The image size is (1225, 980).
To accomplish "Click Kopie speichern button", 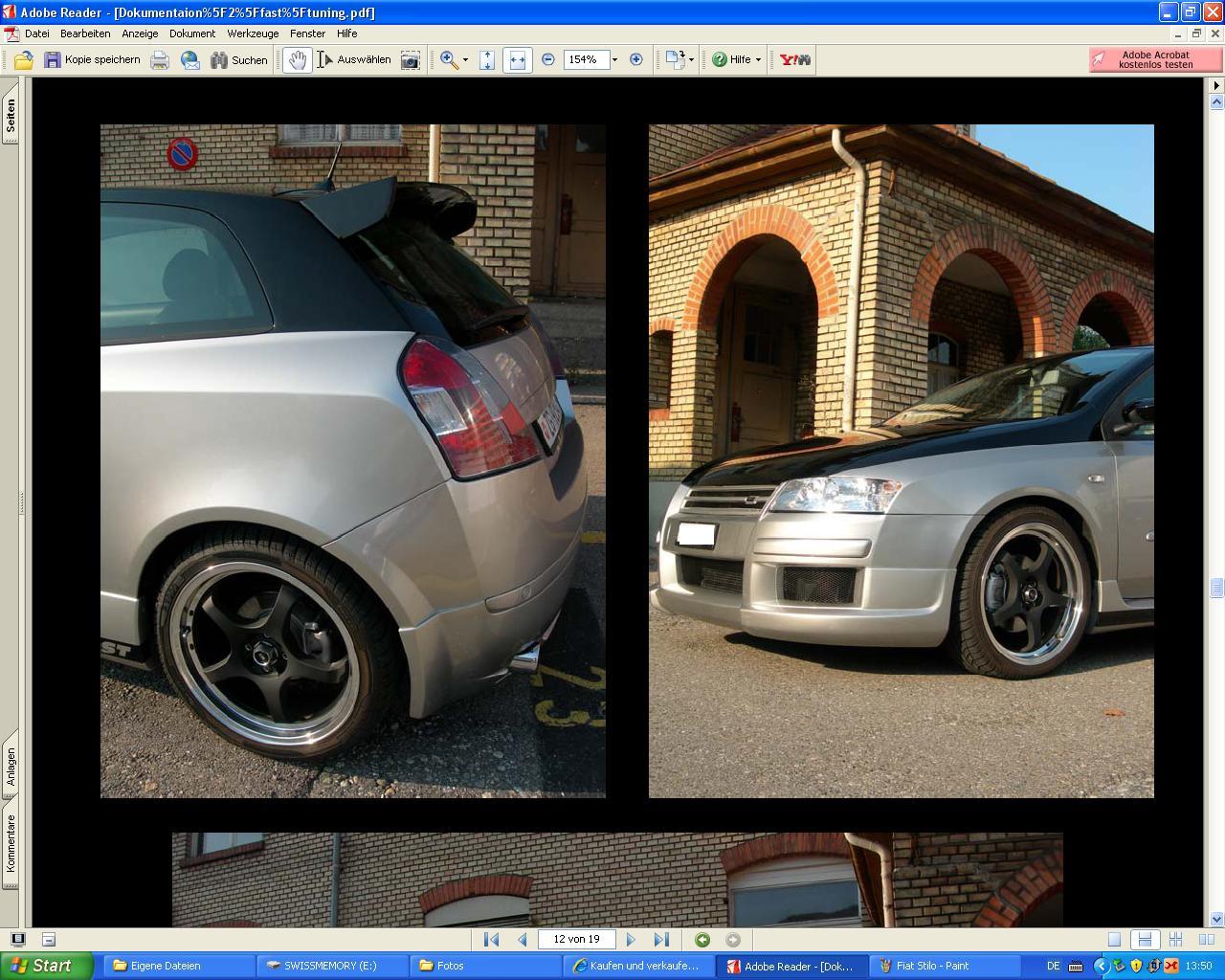I will [x=92, y=60].
